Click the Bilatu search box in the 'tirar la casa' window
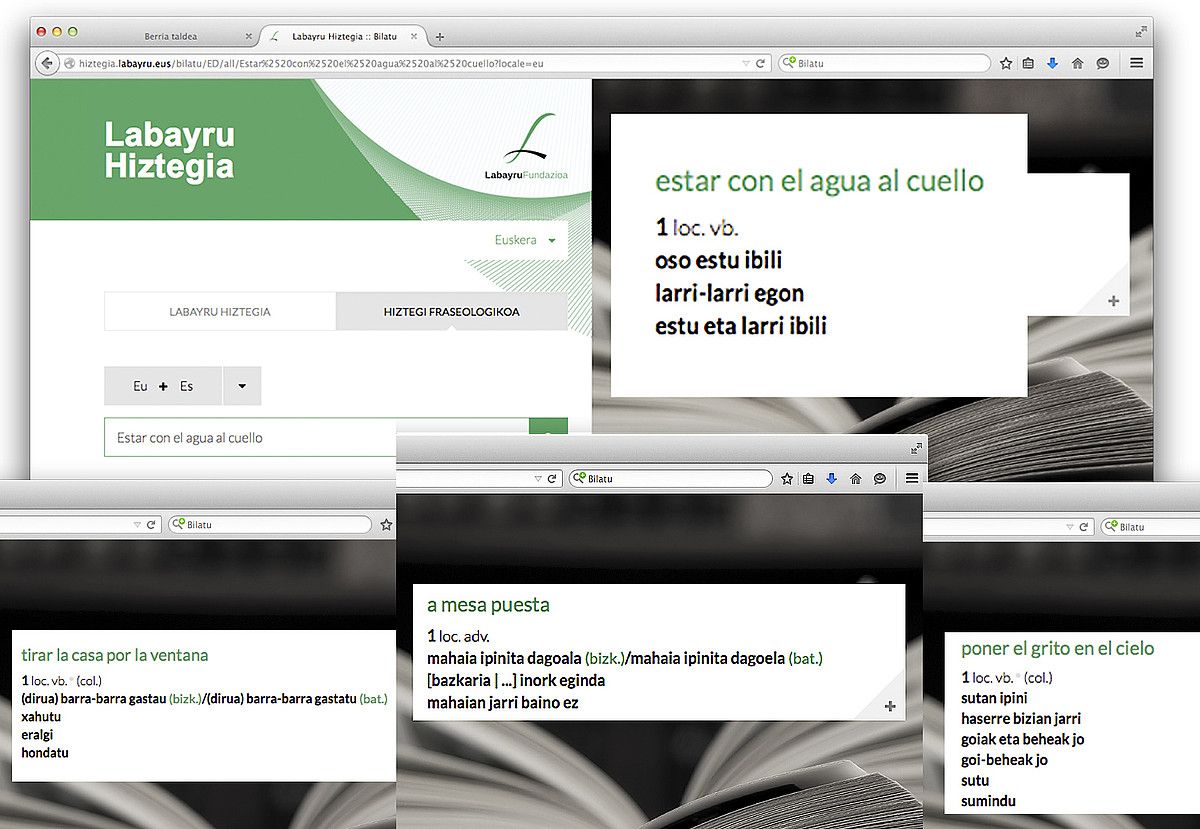Viewport: 1200px width, 829px height. (x=270, y=524)
